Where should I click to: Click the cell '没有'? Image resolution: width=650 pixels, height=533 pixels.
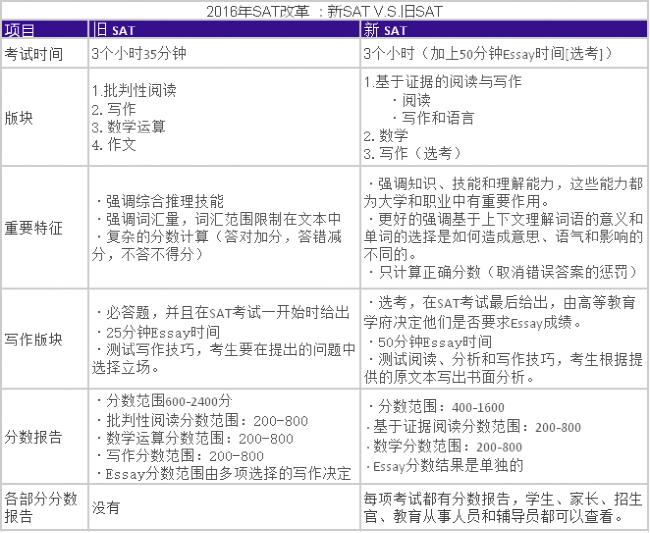(x=106, y=507)
